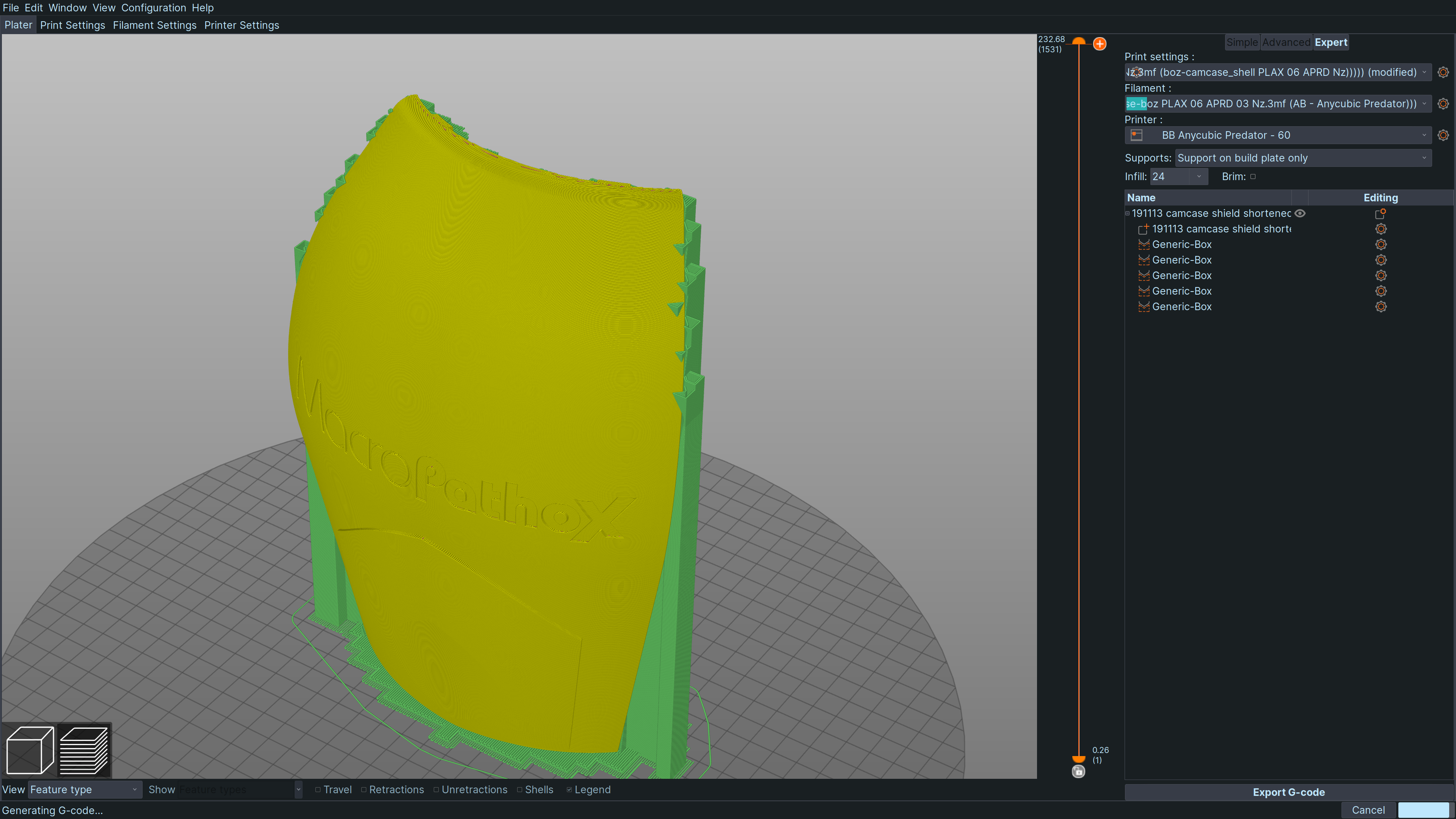Open the Print settings preset dropdown
This screenshot has height=819, width=1456.
coord(1277,72)
